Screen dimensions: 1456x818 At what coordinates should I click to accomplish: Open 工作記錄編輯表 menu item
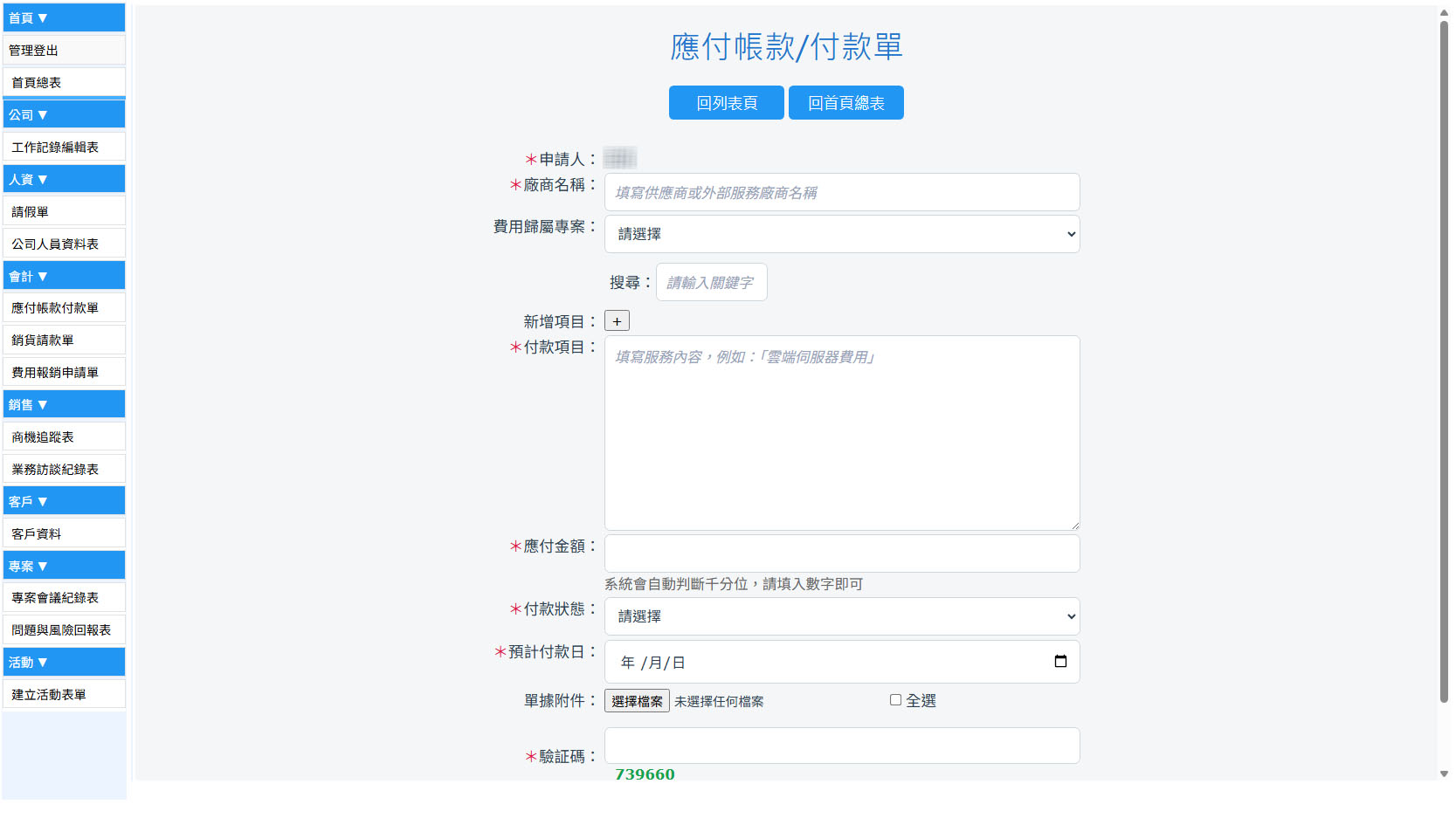tap(64, 147)
